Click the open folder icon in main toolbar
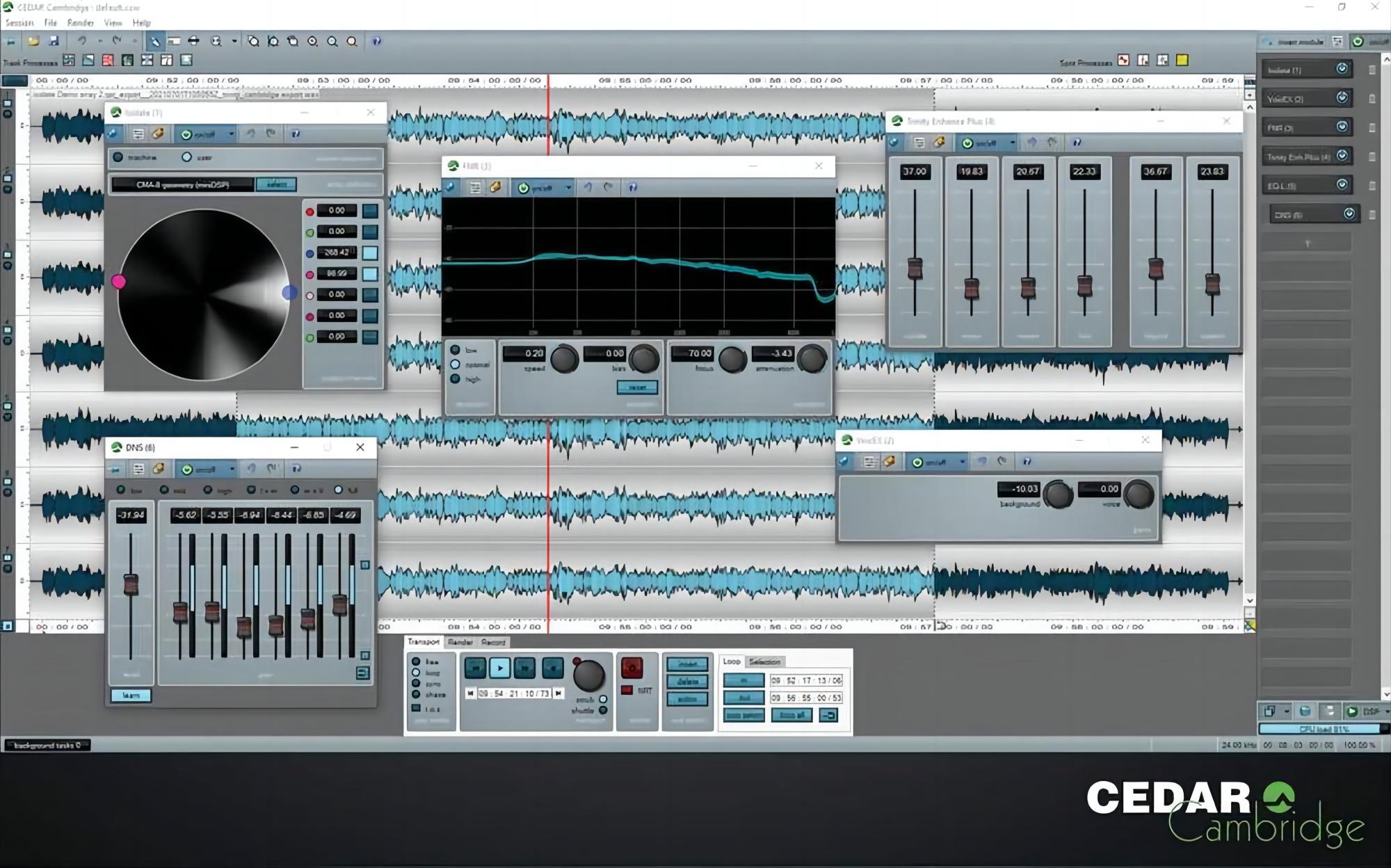 33,41
